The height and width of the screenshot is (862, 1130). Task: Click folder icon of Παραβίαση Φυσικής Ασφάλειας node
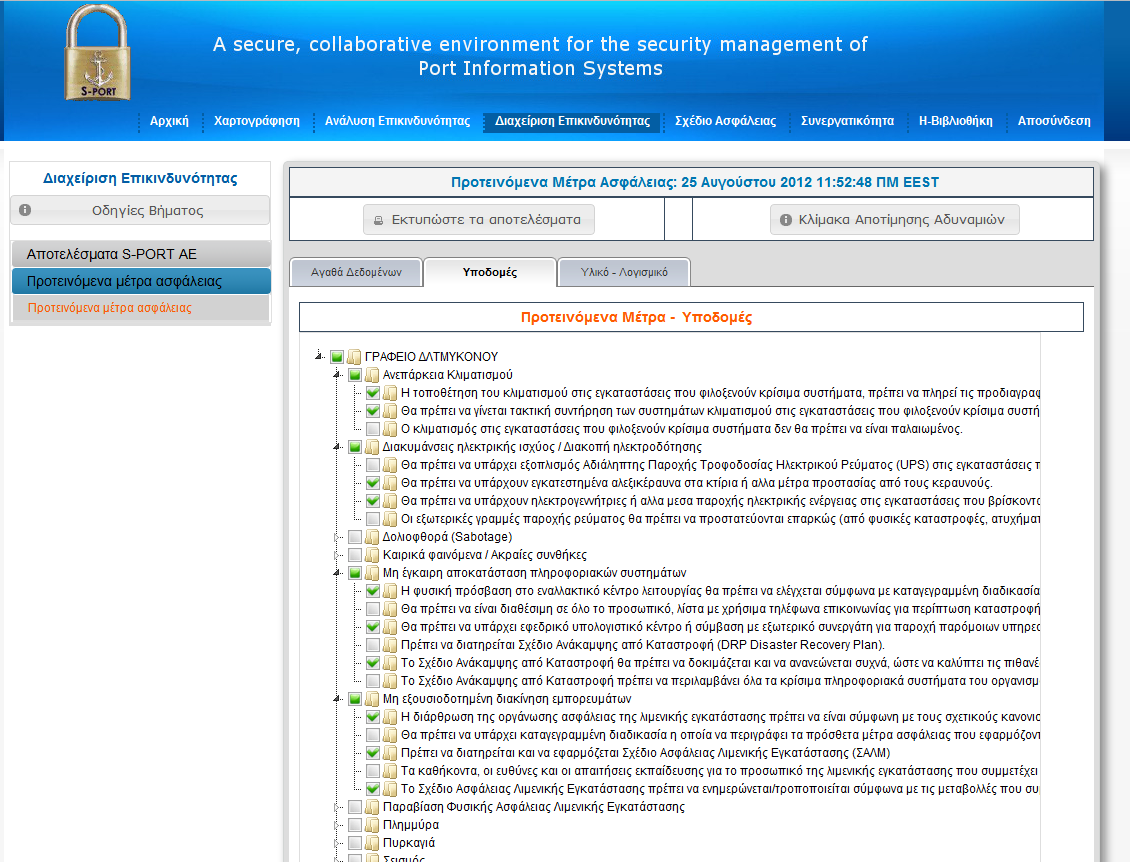[372, 807]
